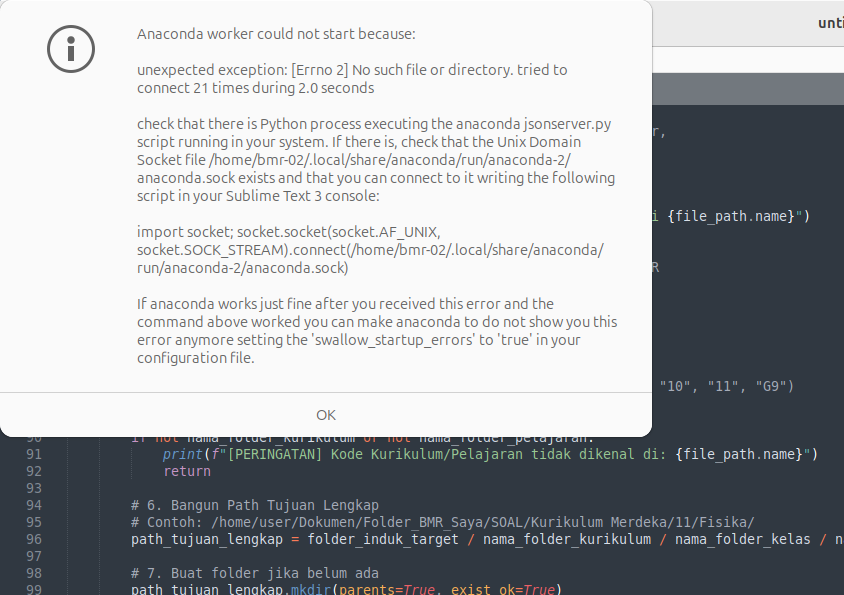The image size is (844, 595).
Task: Click the '# 7. Buat folder jika belum ada' comment
Action: 255,573
